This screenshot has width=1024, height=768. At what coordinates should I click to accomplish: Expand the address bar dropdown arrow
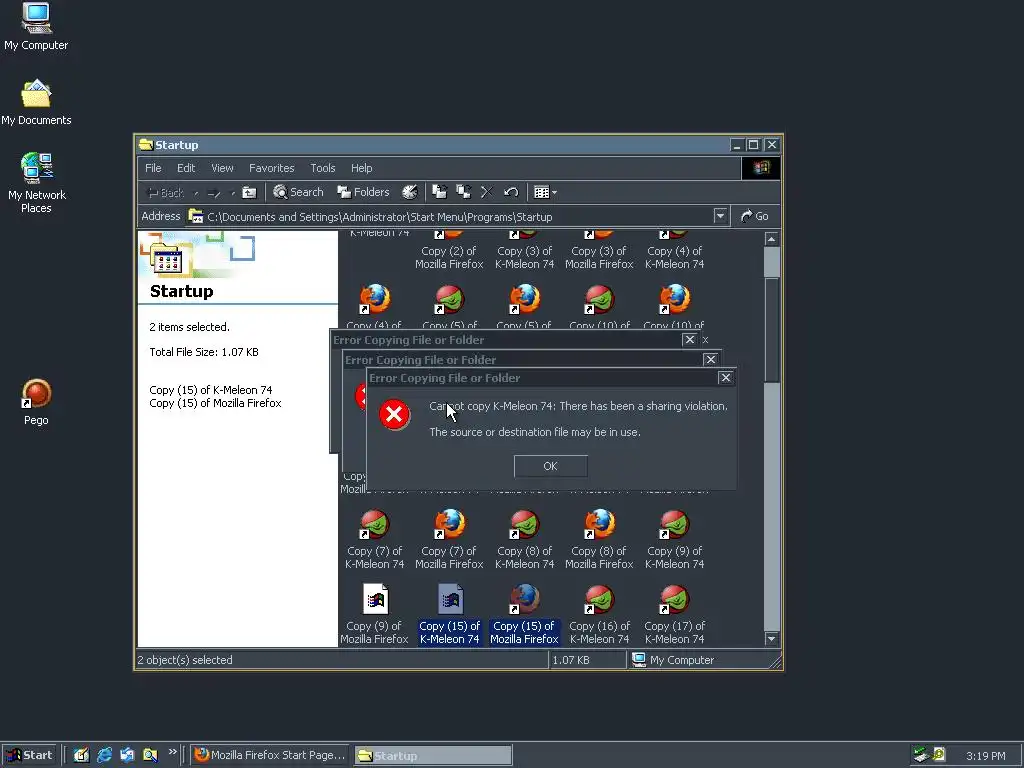[720, 216]
